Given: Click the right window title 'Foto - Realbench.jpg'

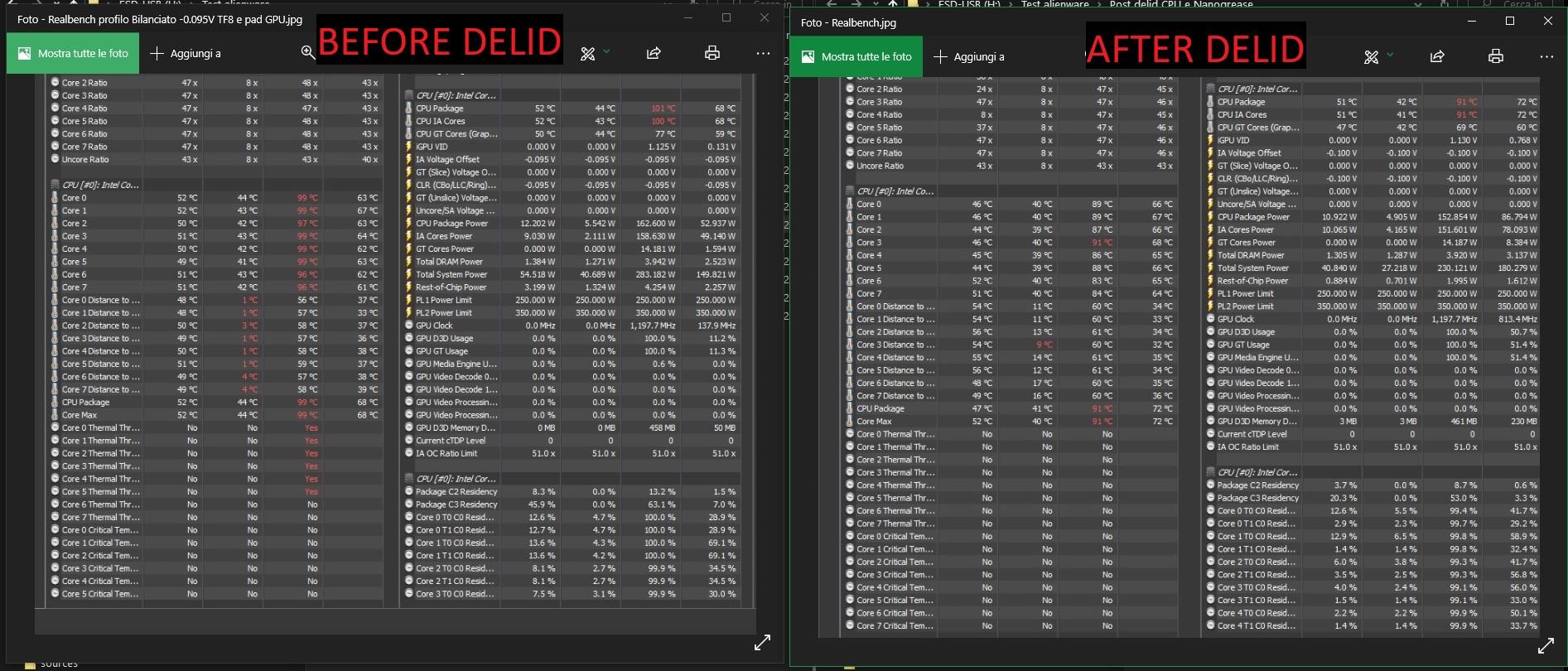Looking at the screenshot, I should (848, 22).
